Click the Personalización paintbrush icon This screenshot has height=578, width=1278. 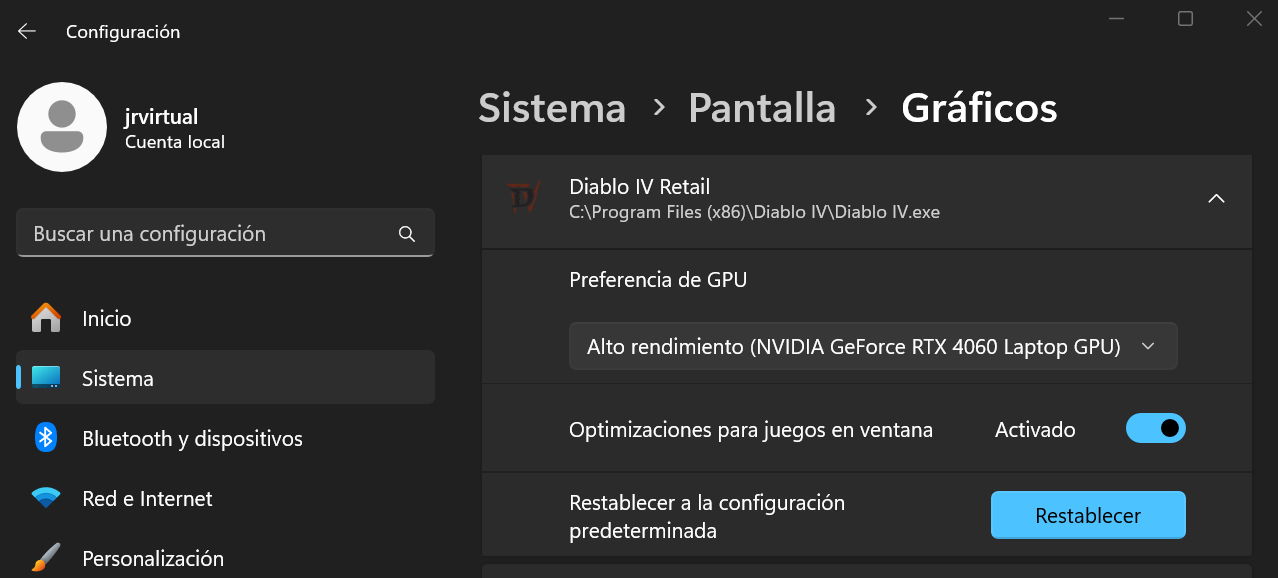46,558
